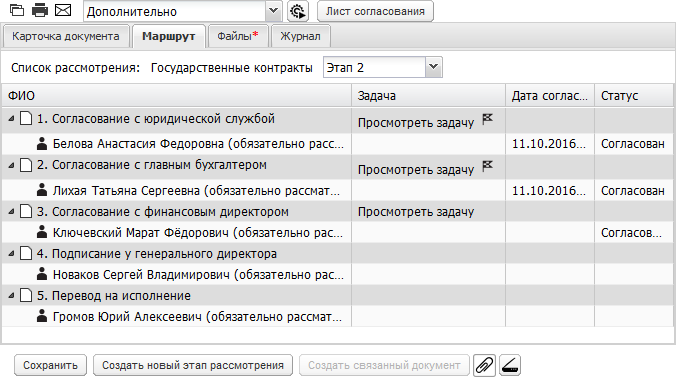The image size is (676, 389).
Task: Open the Этап 2 stage dropdown
Action: [x=433, y=67]
